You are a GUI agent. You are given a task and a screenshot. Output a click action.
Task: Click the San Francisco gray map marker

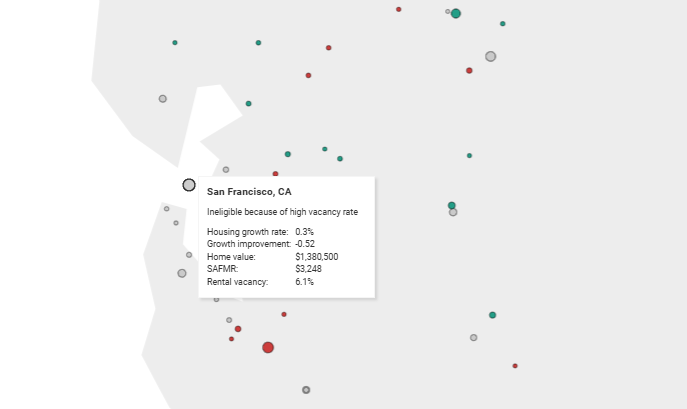189,185
